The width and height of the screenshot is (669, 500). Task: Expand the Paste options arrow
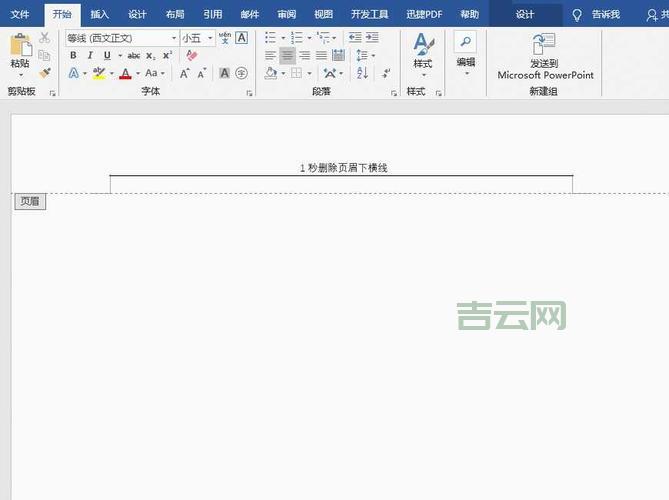(20, 75)
